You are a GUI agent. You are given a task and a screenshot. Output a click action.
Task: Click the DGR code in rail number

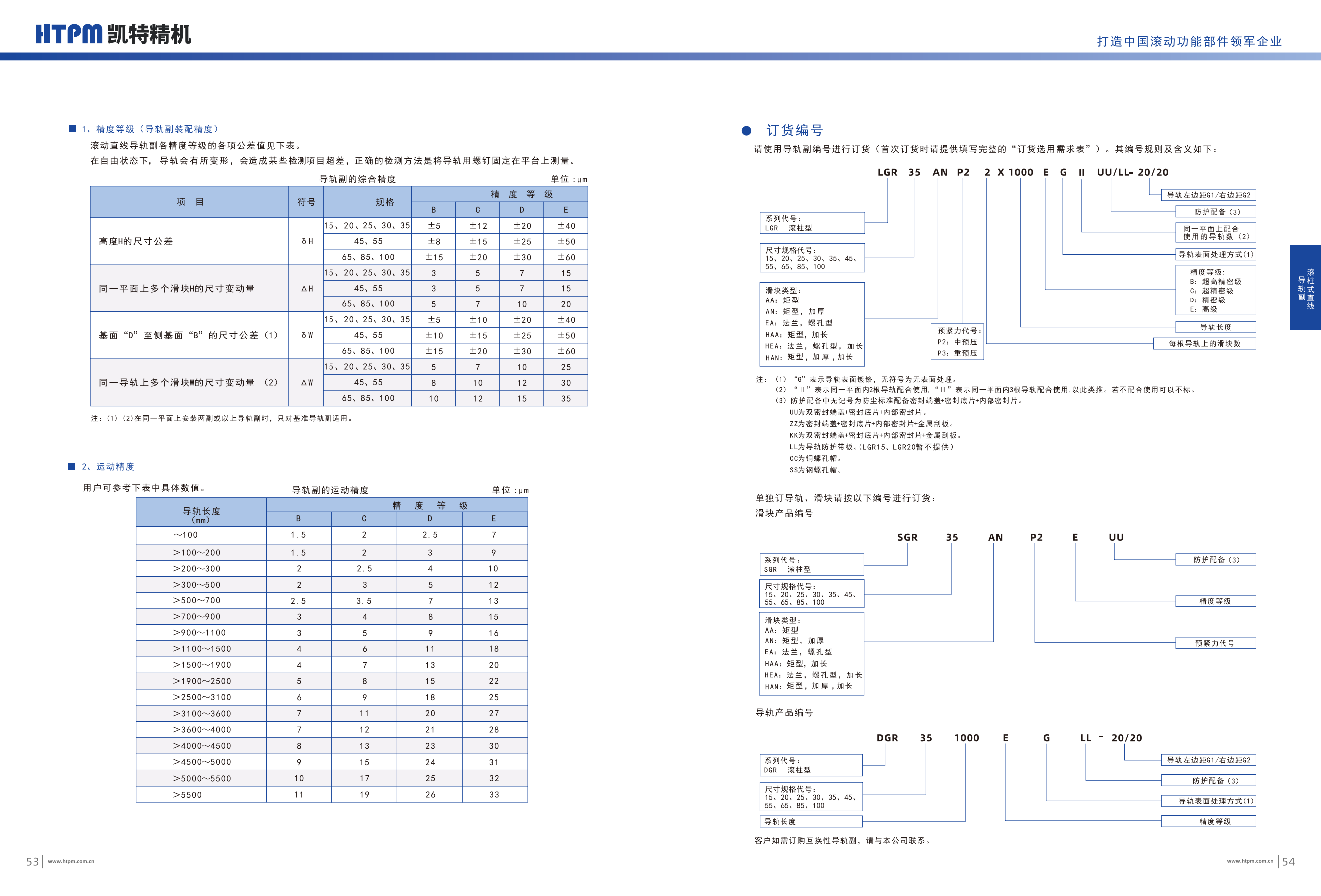[x=887, y=737]
